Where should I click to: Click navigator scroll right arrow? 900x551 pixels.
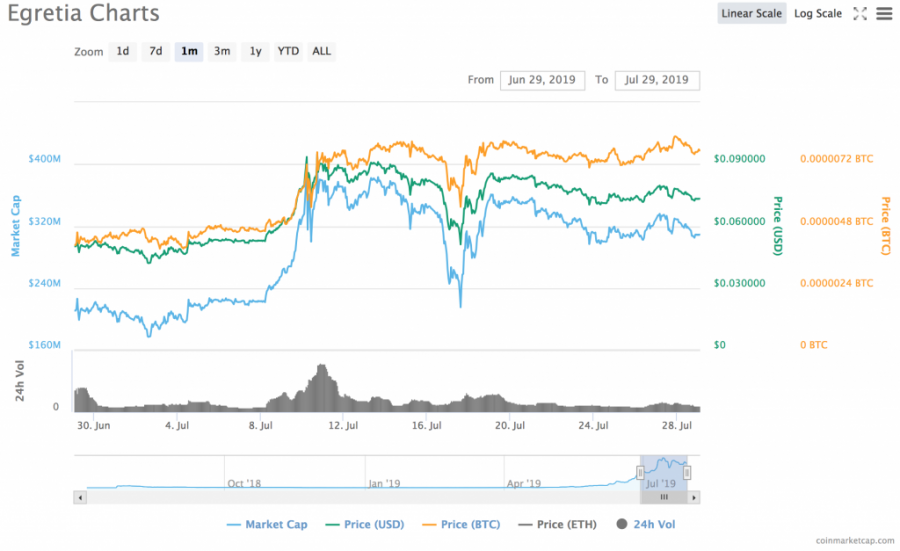click(694, 498)
